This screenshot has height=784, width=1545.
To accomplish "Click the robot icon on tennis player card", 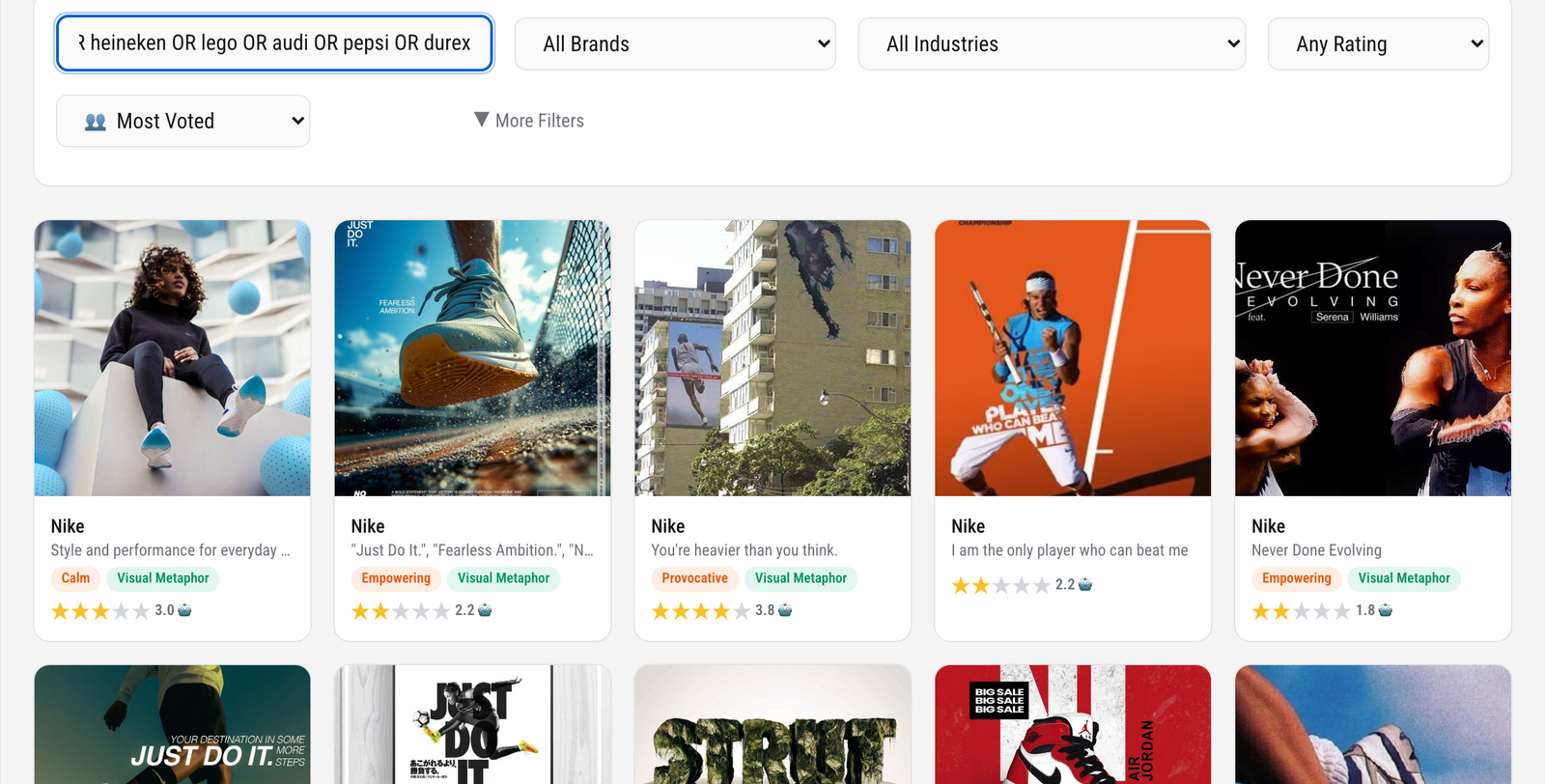I will click(x=1085, y=585).
